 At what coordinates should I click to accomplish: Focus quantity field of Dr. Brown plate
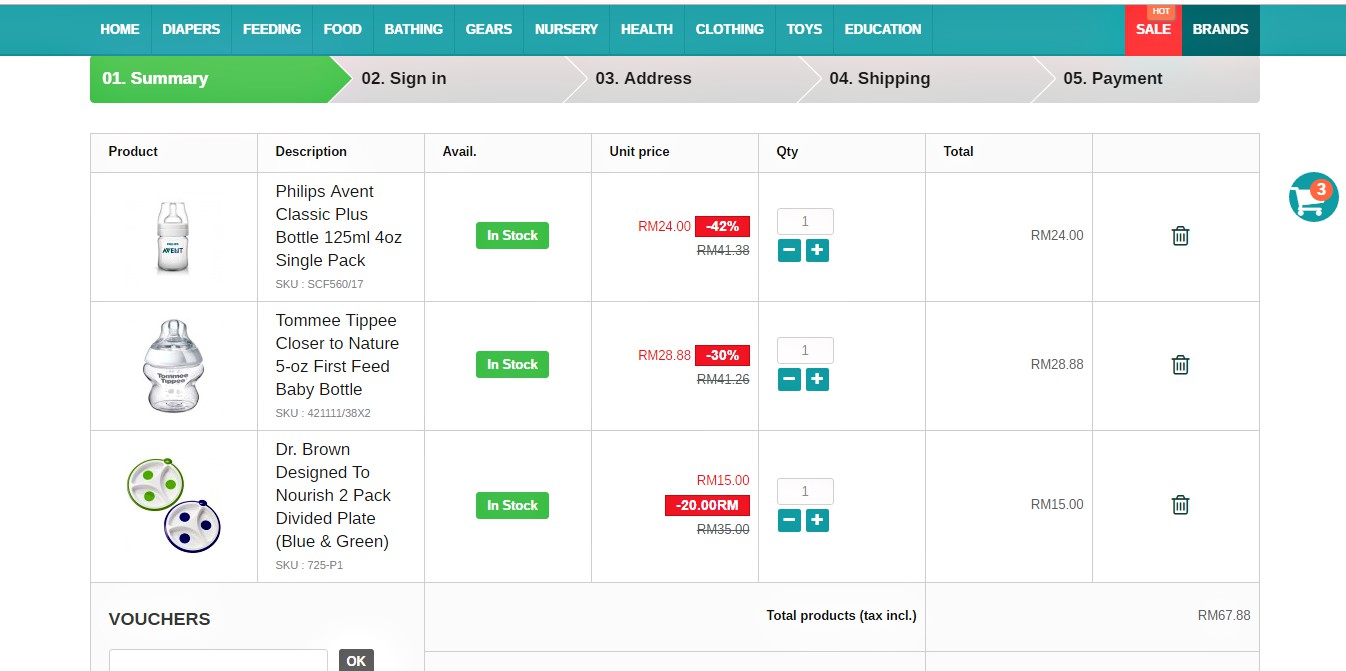805,492
